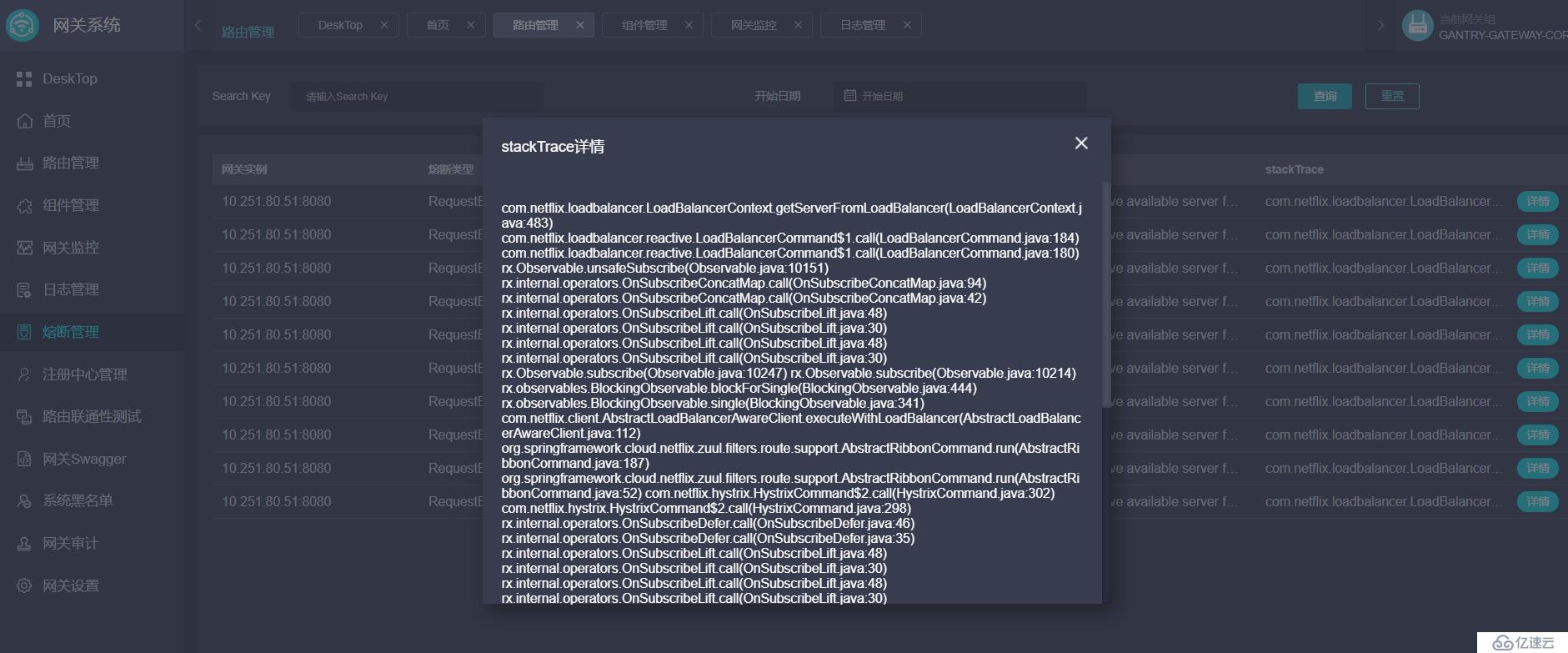This screenshot has height=653, width=1568.
Task: Click 详情 button in the sixth table row
Action: pyautogui.click(x=1537, y=368)
